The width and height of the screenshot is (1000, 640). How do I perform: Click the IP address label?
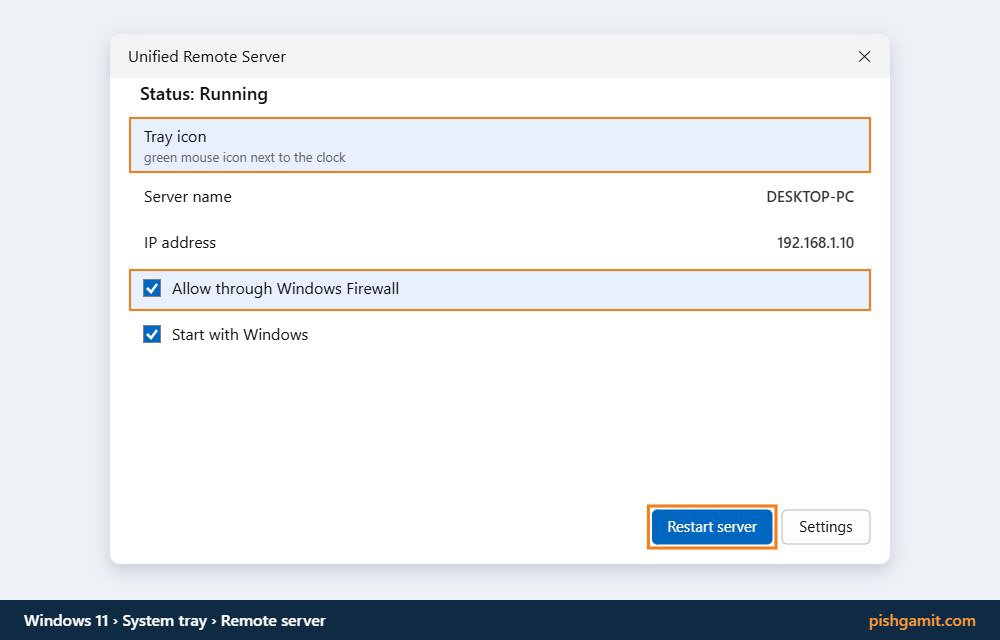pyautogui.click(x=180, y=243)
